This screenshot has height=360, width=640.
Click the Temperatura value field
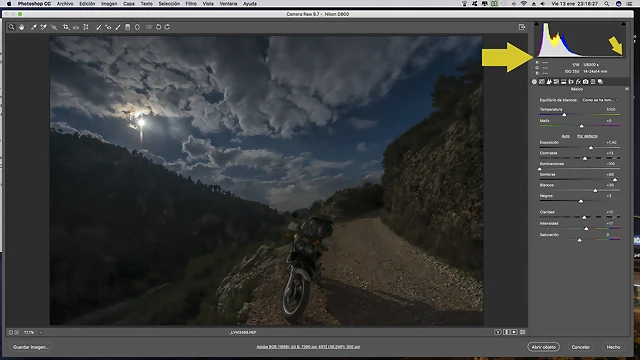[611, 109]
